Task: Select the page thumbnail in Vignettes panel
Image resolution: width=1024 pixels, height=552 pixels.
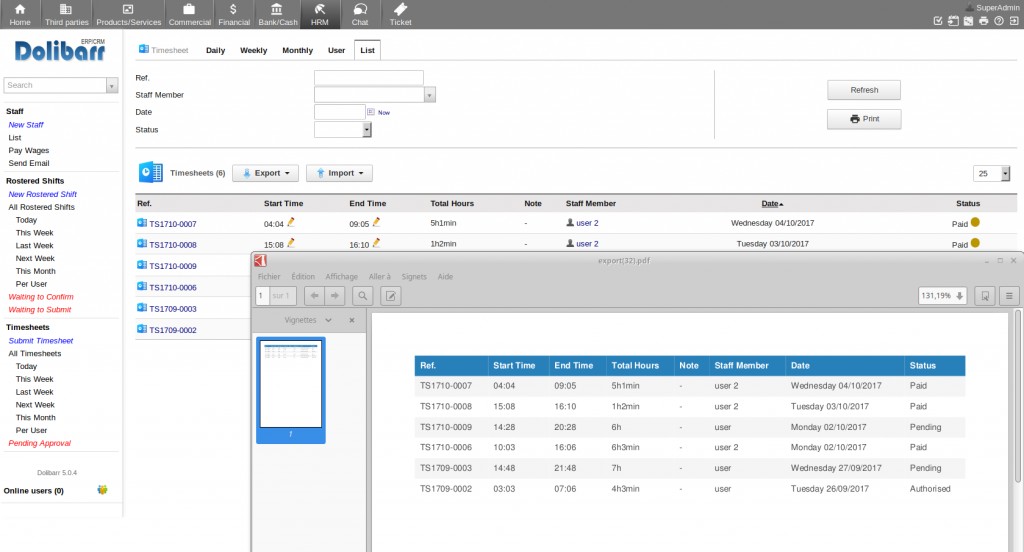Action: [290, 385]
